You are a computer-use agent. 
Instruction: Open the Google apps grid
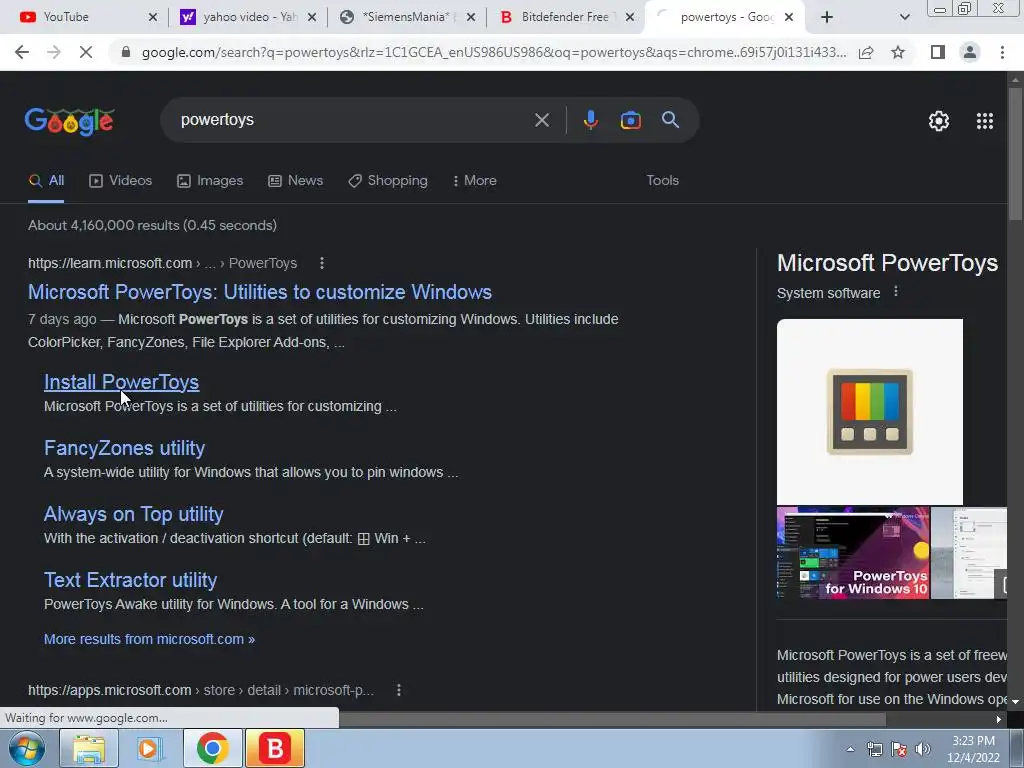pos(984,121)
